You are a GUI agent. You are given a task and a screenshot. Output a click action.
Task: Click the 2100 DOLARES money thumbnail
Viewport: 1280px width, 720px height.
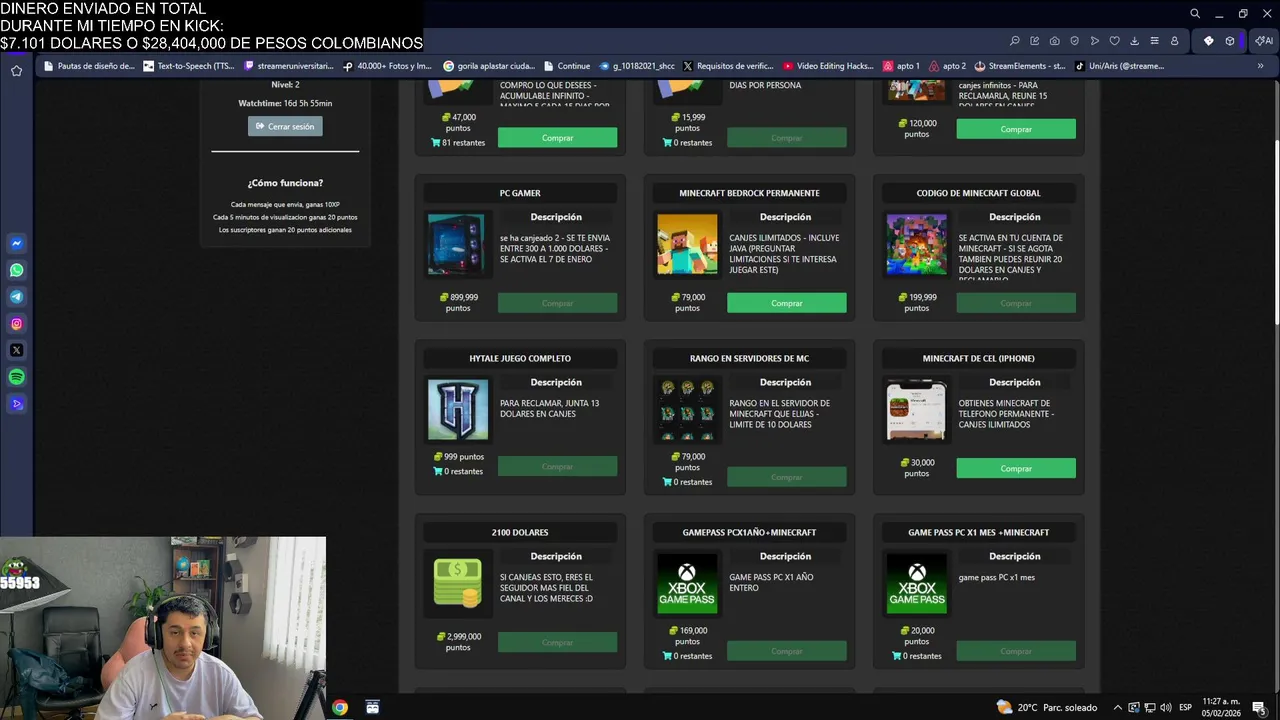pos(458,583)
